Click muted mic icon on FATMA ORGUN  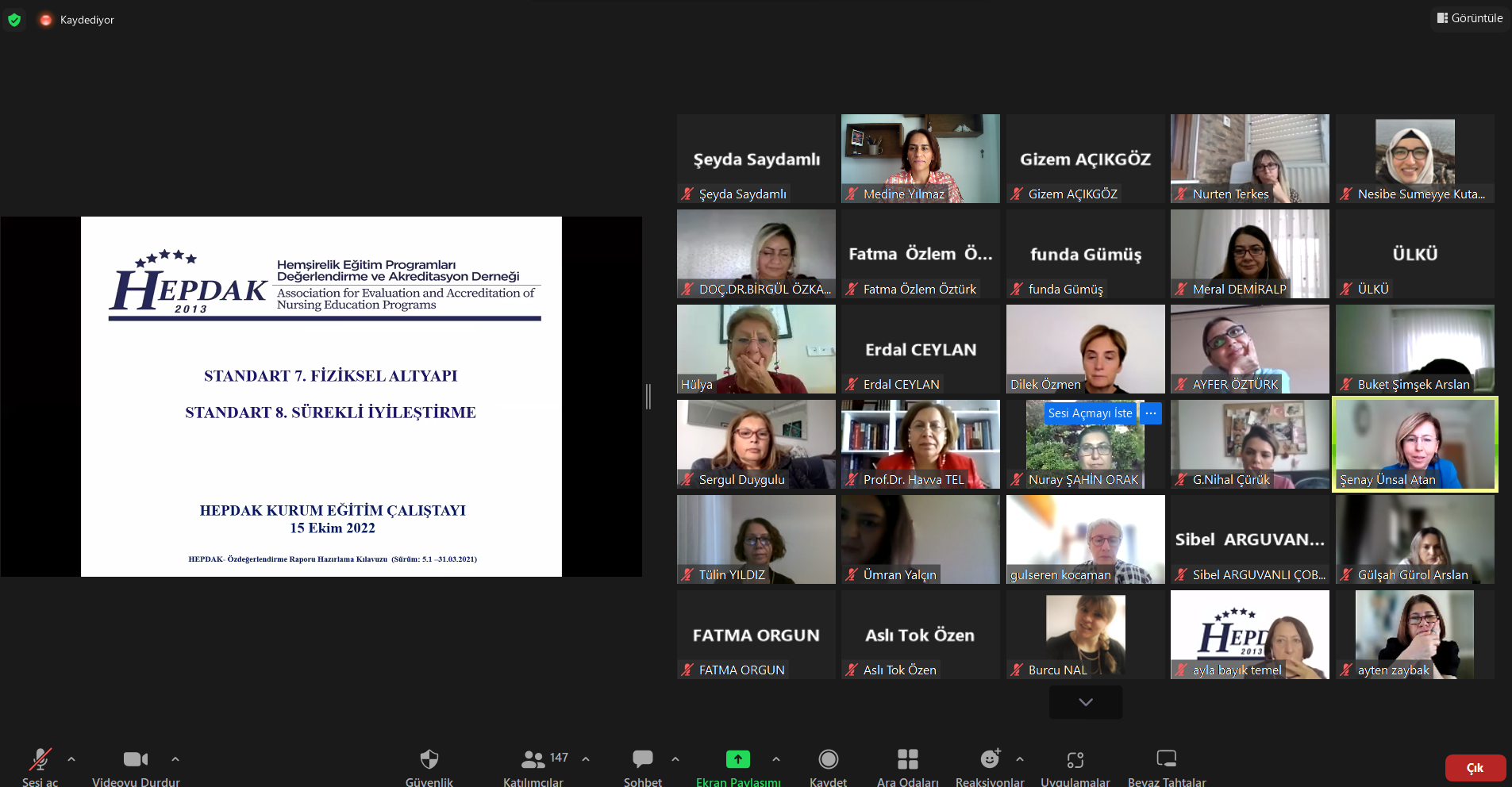(x=688, y=670)
